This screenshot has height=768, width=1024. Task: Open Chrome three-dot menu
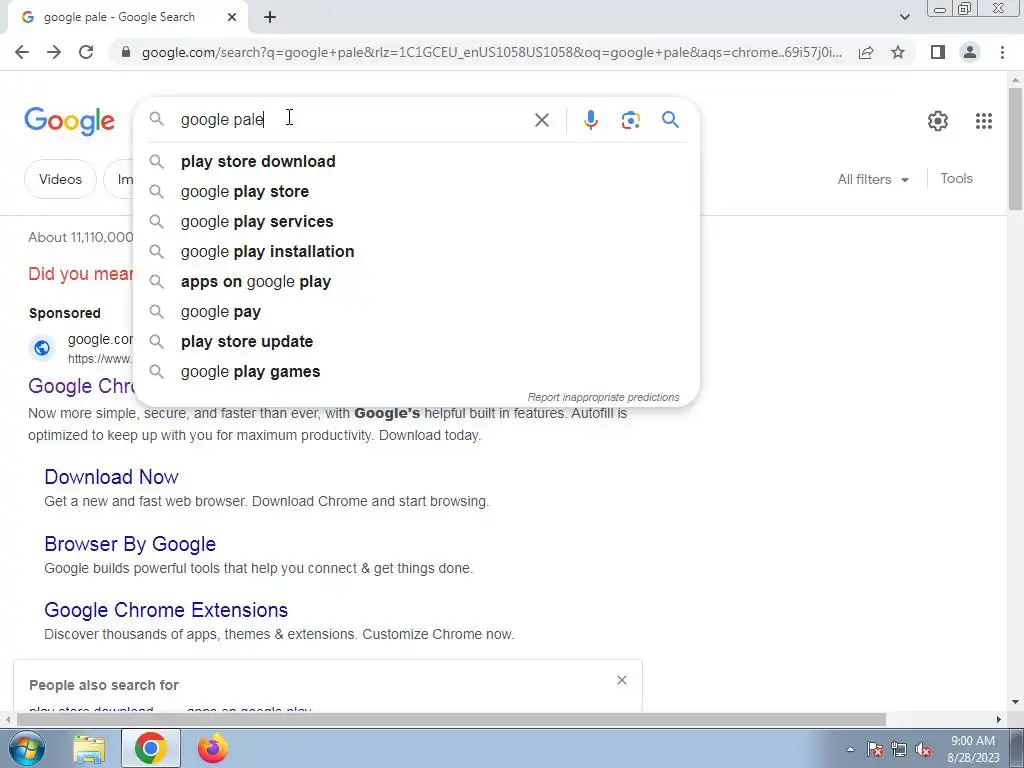[1002, 52]
